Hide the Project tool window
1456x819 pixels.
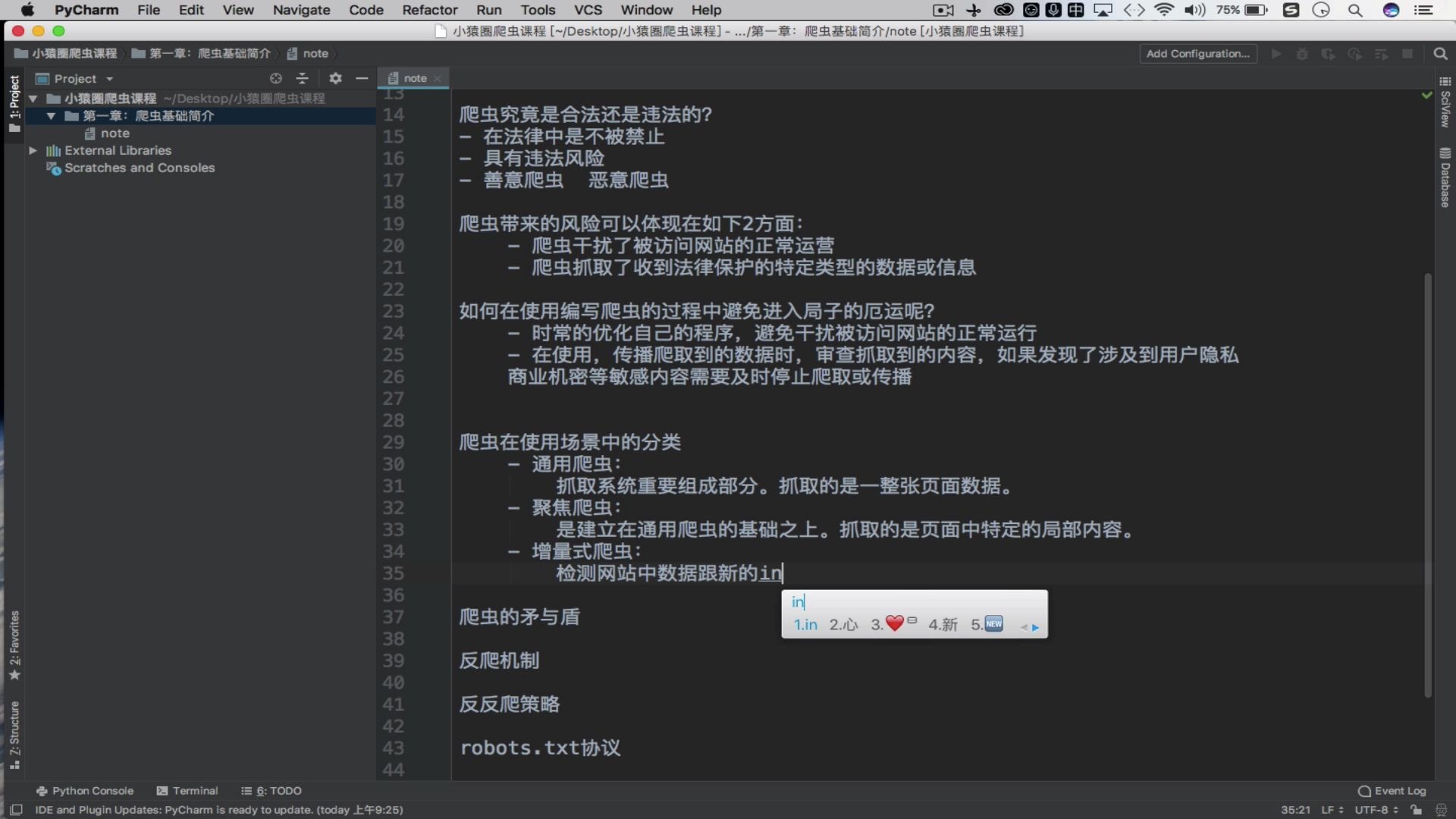coord(362,78)
